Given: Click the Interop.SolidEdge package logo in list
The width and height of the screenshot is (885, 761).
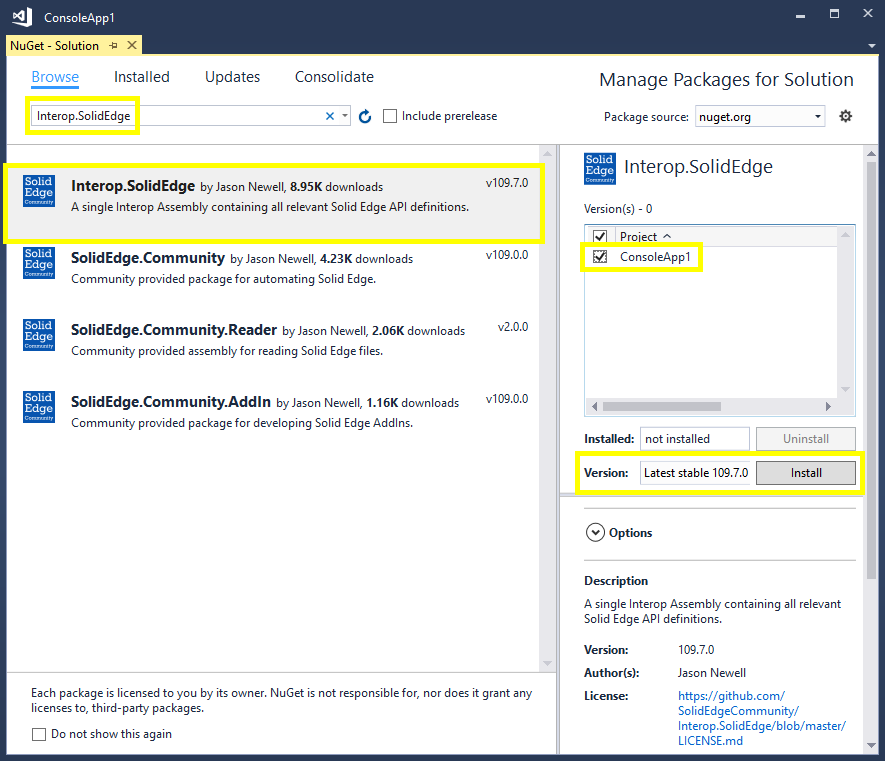Looking at the screenshot, I should click(x=39, y=191).
